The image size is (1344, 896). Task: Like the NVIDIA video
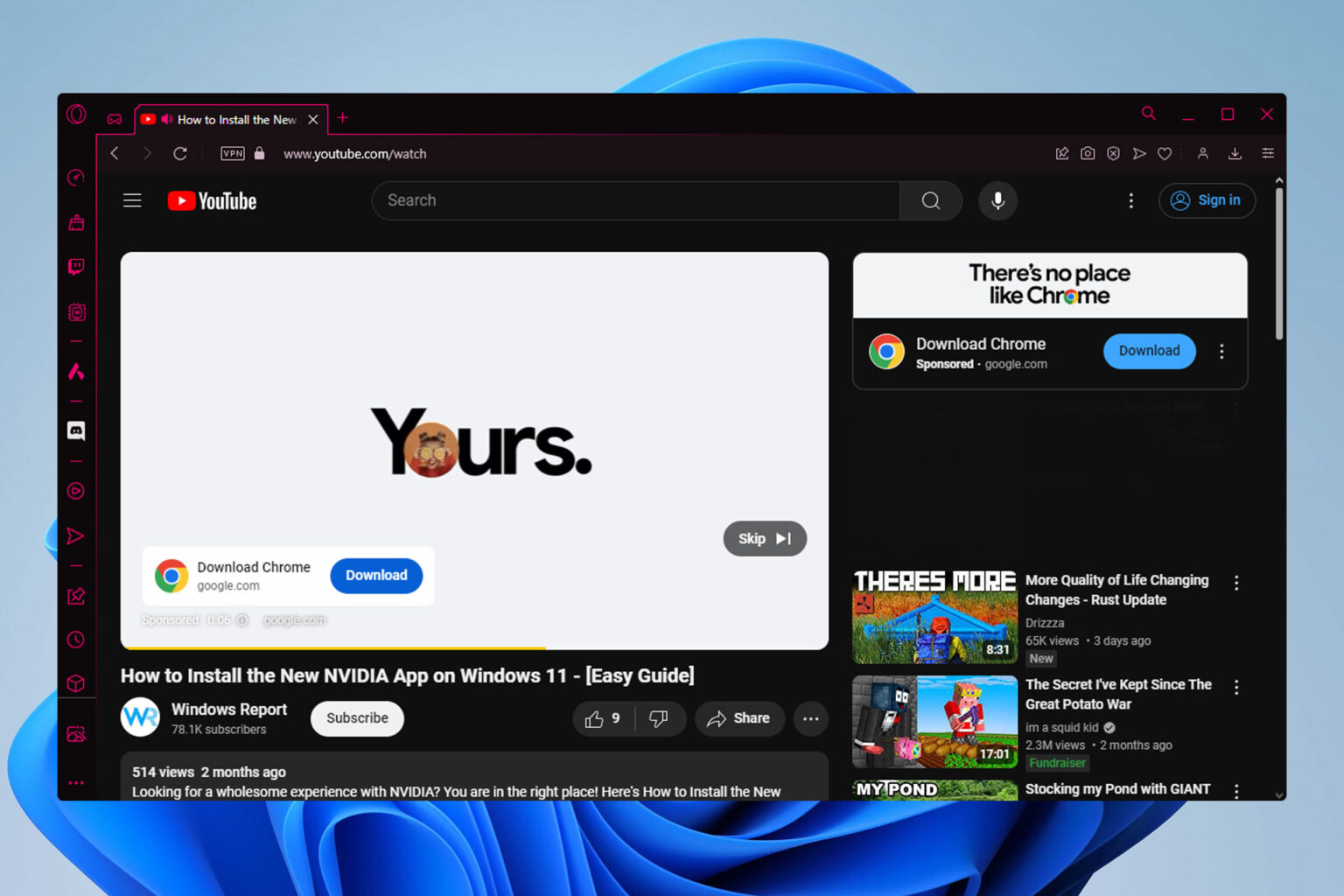click(602, 718)
